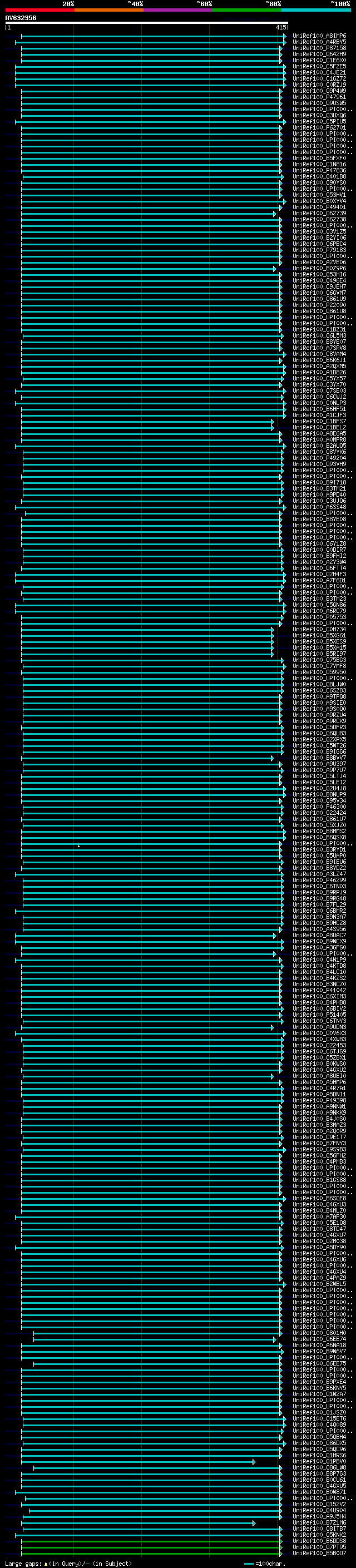
Task: Select the query name AV632356
Action: [x=21, y=18]
